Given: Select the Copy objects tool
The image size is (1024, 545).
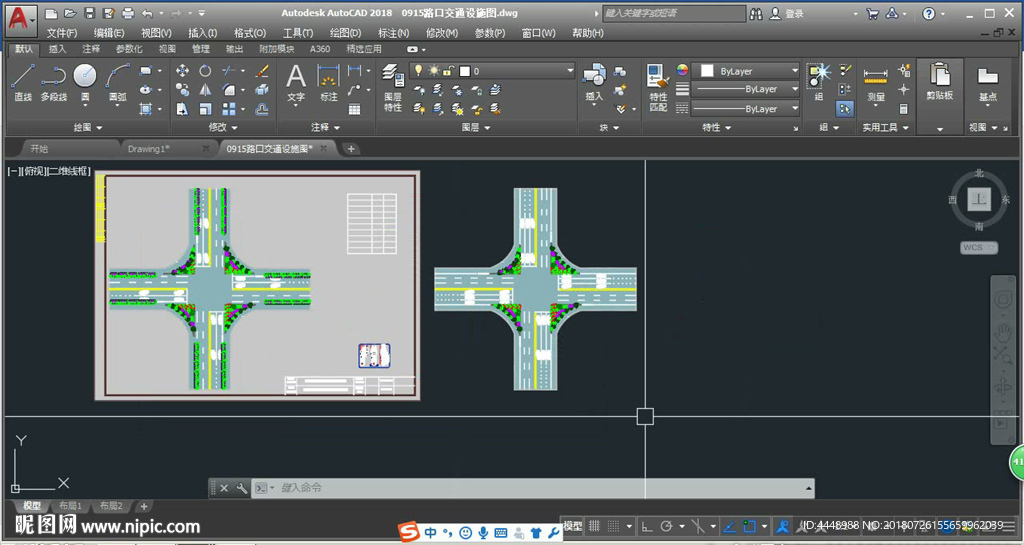Looking at the screenshot, I should click(182, 89).
